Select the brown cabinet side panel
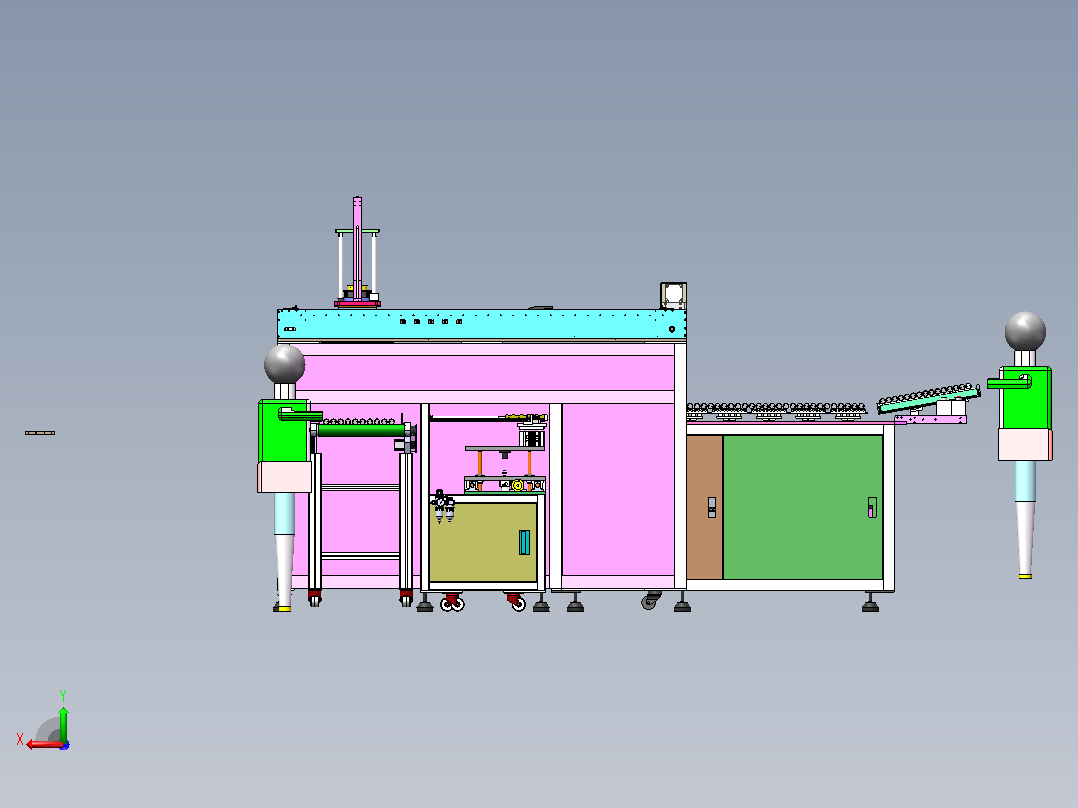 (x=705, y=507)
